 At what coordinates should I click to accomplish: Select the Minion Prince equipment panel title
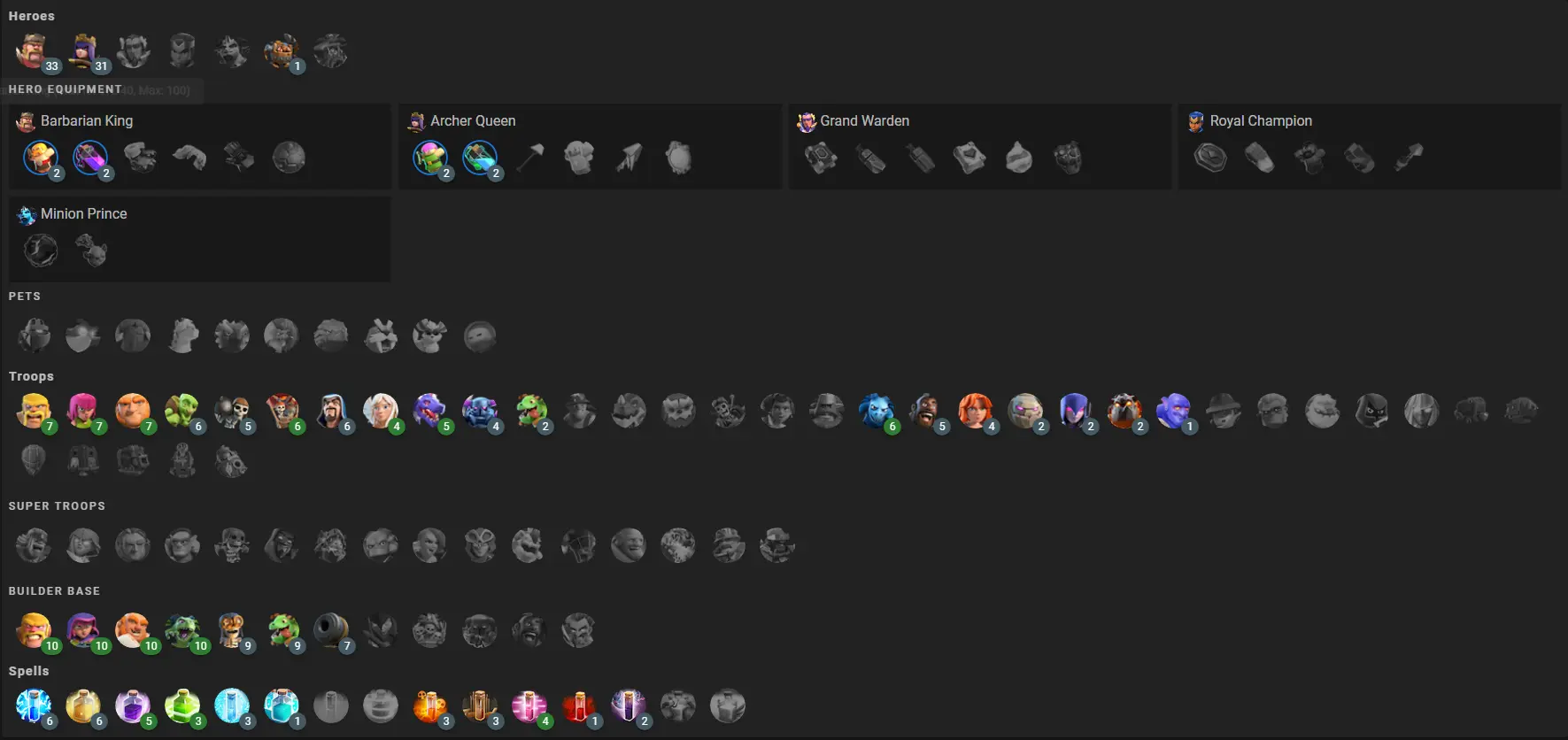pos(83,213)
